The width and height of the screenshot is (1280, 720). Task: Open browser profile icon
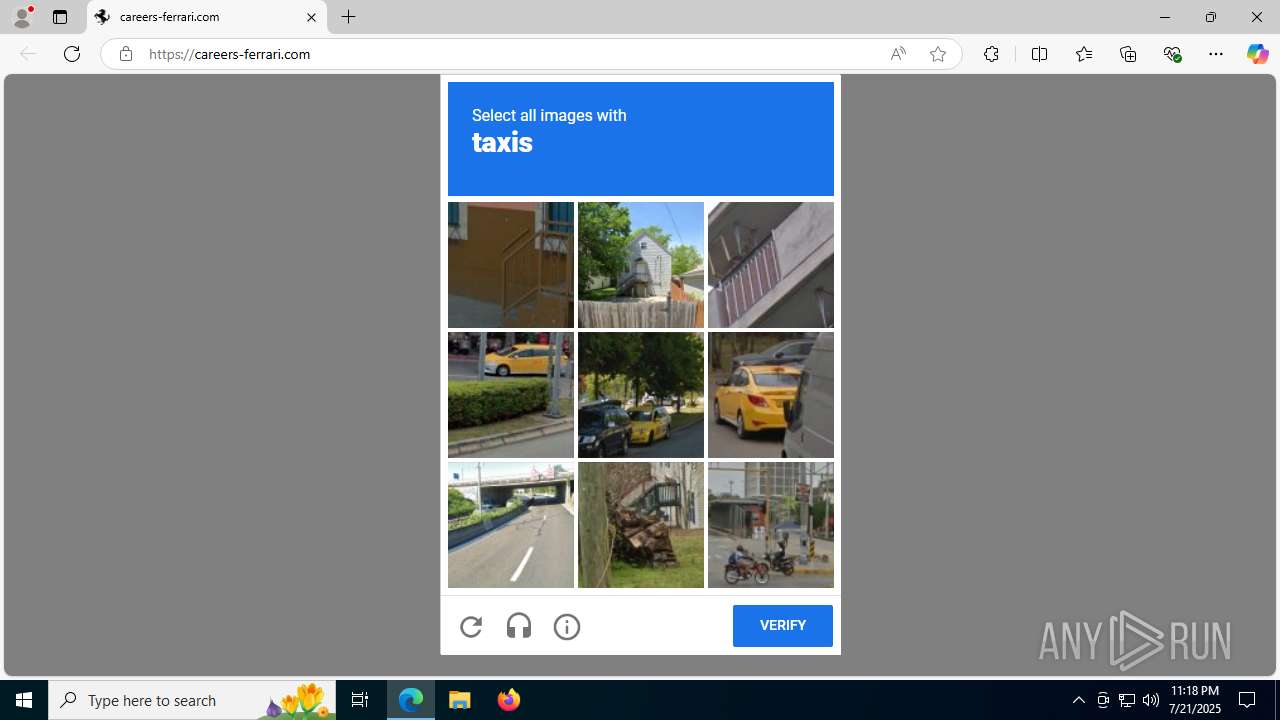click(x=22, y=17)
